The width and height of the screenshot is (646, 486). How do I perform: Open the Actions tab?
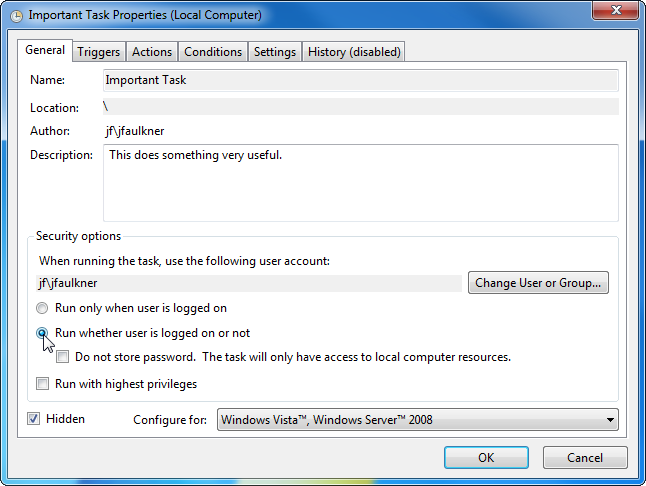[152, 52]
